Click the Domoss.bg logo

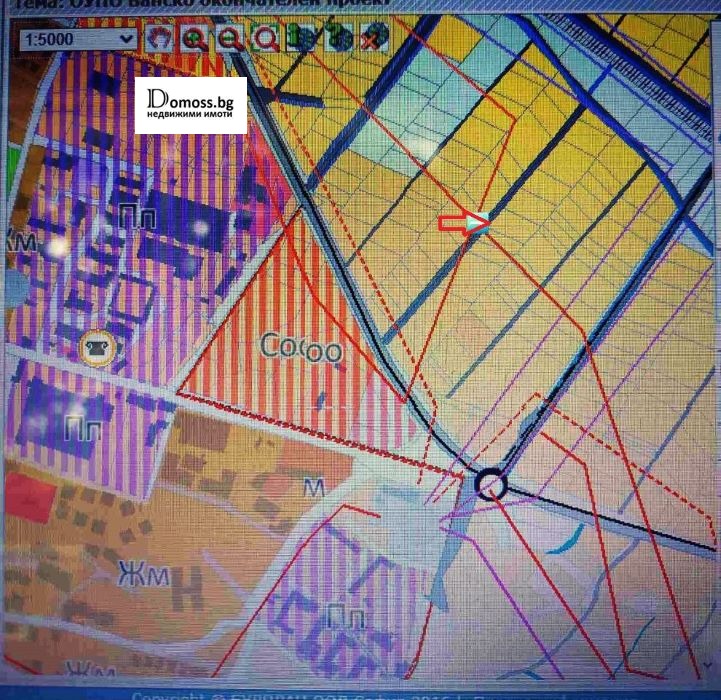(191, 105)
